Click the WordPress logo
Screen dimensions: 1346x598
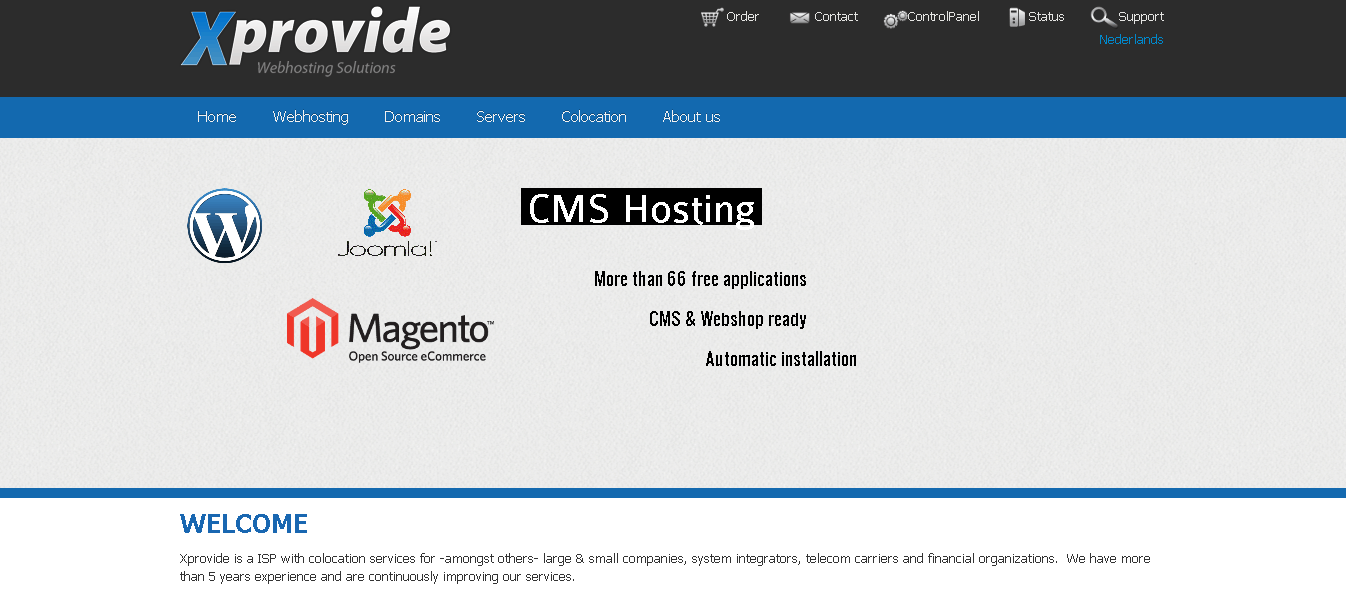225,226
